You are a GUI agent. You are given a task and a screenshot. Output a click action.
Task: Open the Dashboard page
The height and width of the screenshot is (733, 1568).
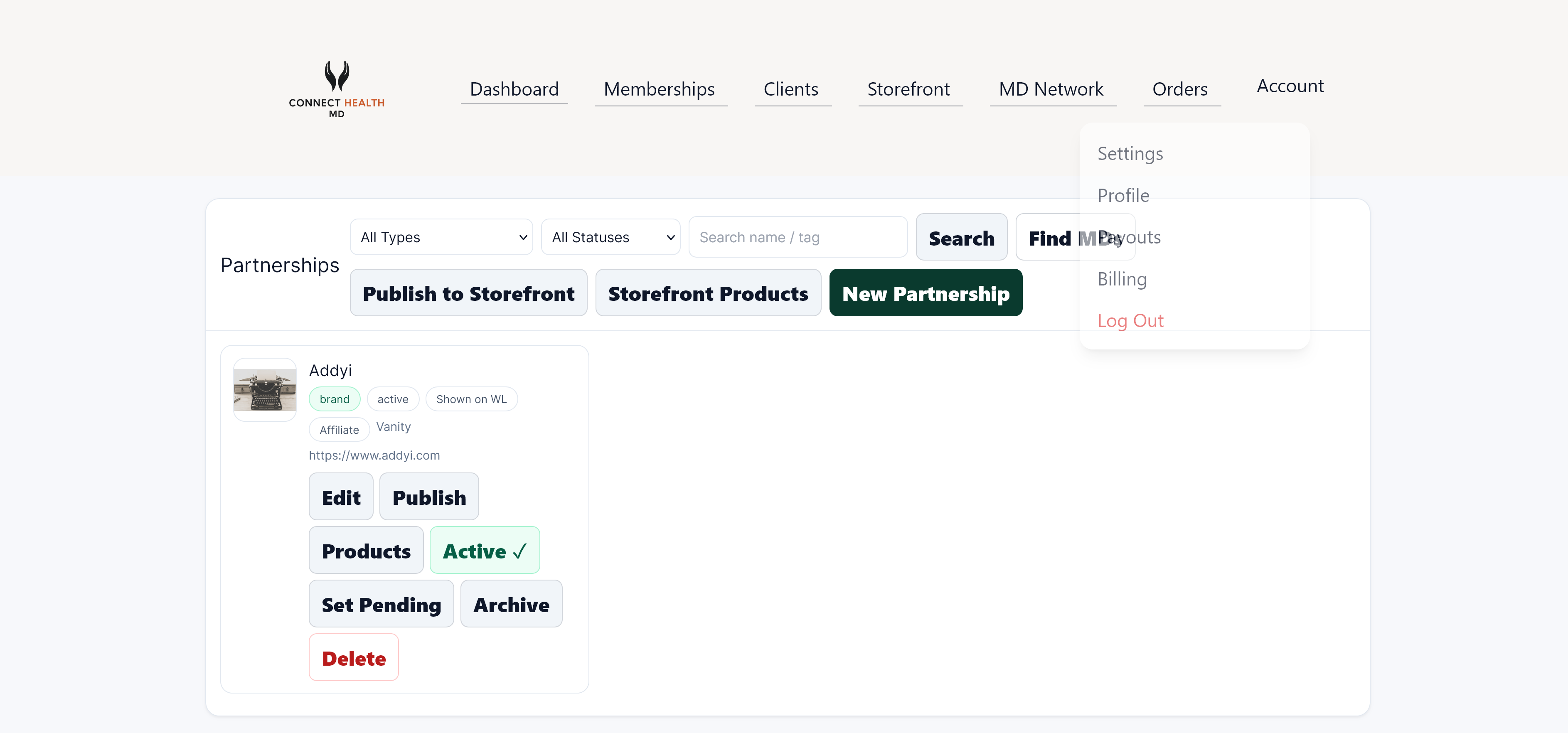point(514,89)
